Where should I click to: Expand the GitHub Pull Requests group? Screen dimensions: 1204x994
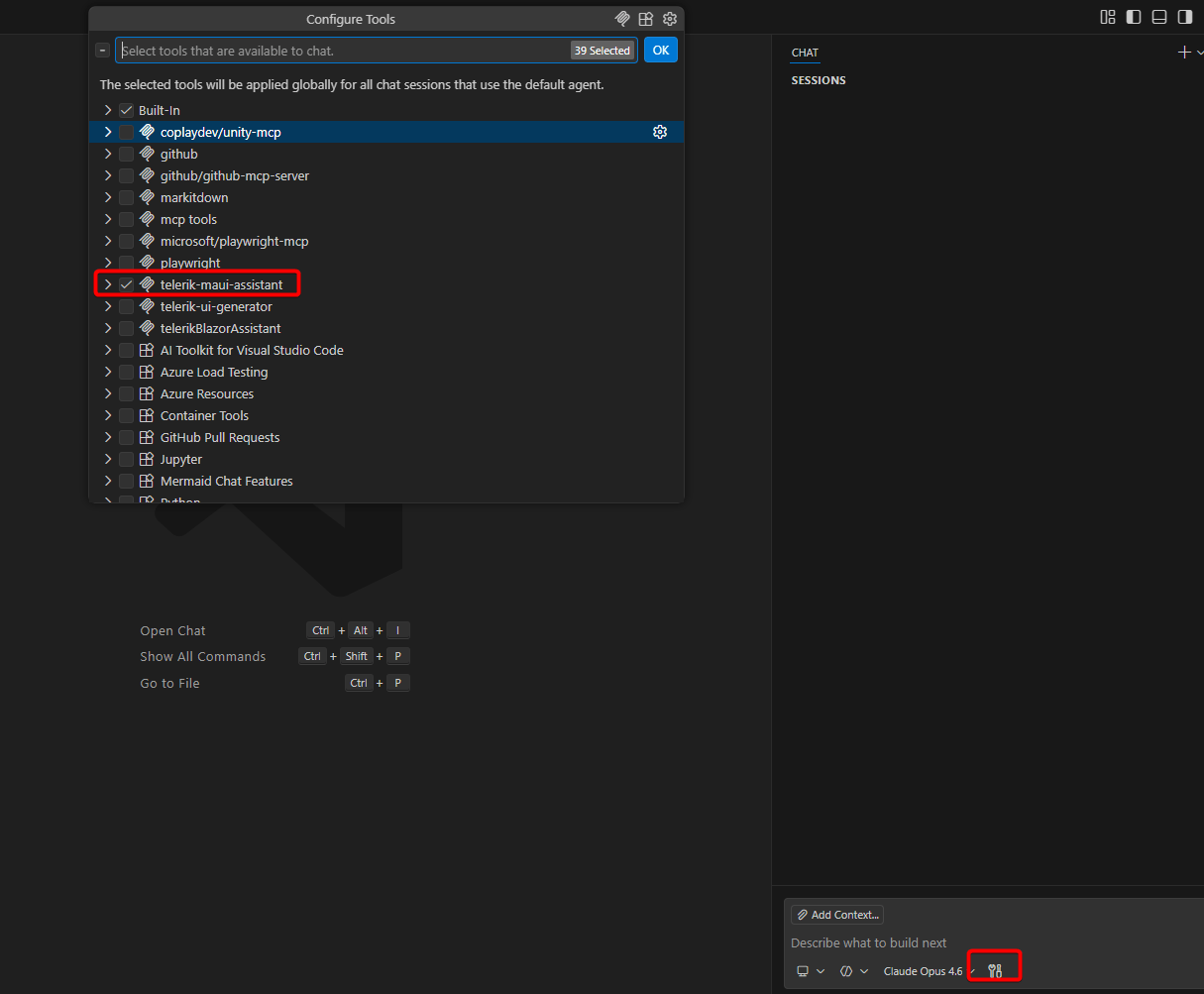(x=108, y=437)
